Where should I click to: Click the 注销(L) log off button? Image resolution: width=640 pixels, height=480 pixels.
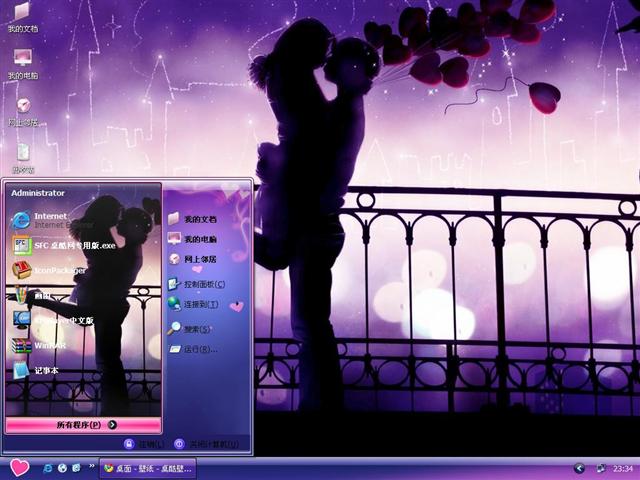click(x=144, y=444)
